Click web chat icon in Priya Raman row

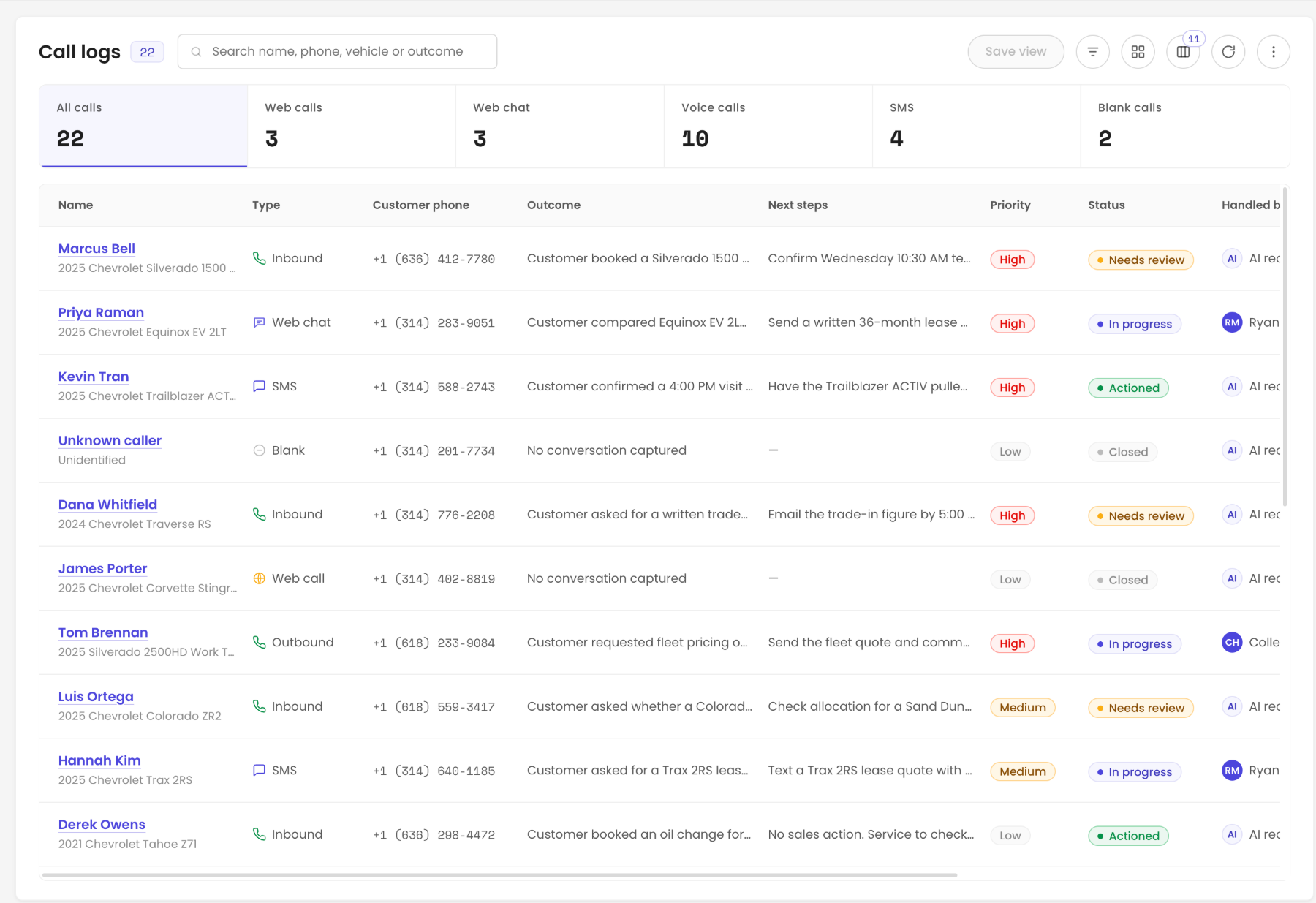[259, 322]
